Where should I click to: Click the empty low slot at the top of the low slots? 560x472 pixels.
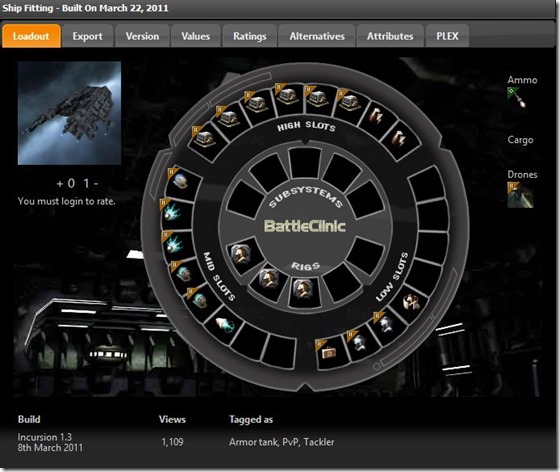click(427, 184)
